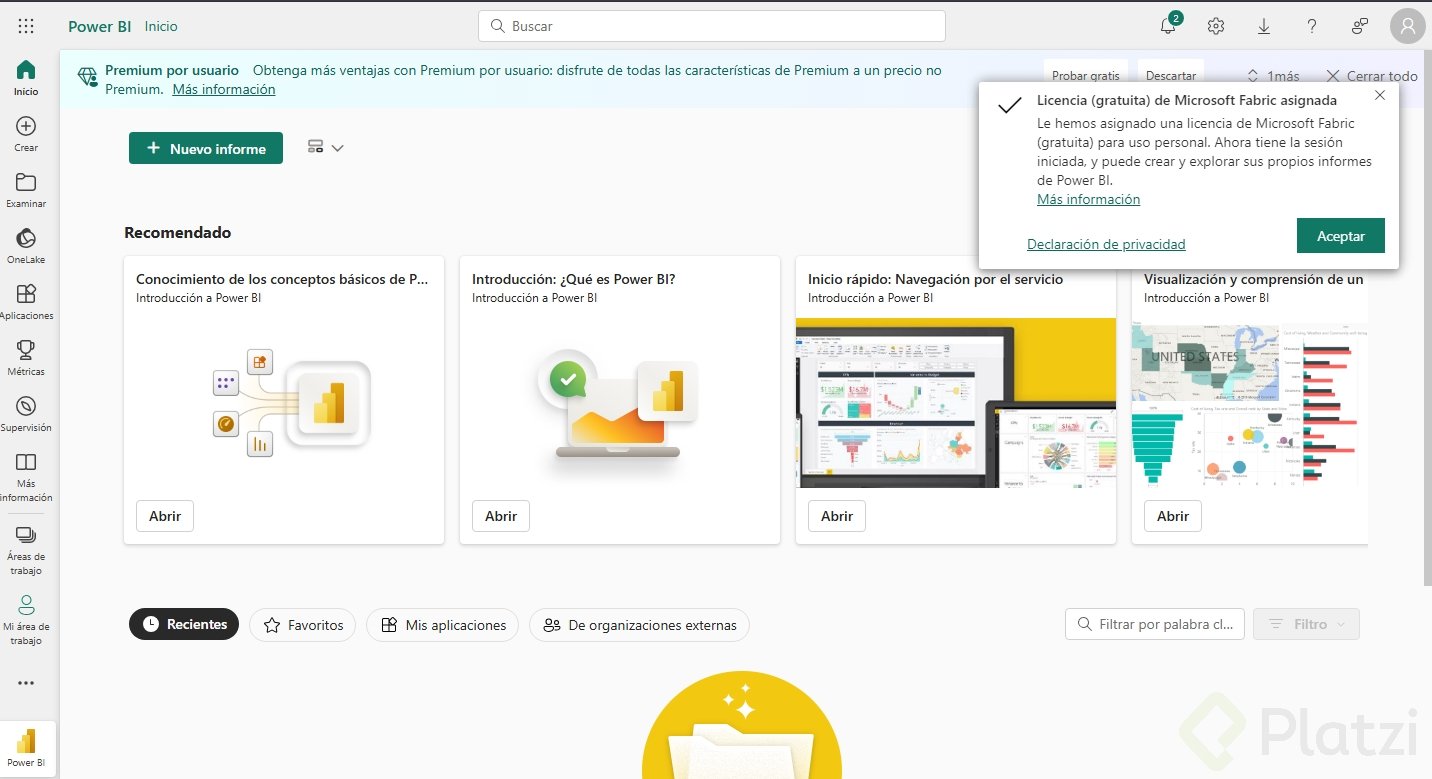Click Abrir on Inicio rápido card

837,516
